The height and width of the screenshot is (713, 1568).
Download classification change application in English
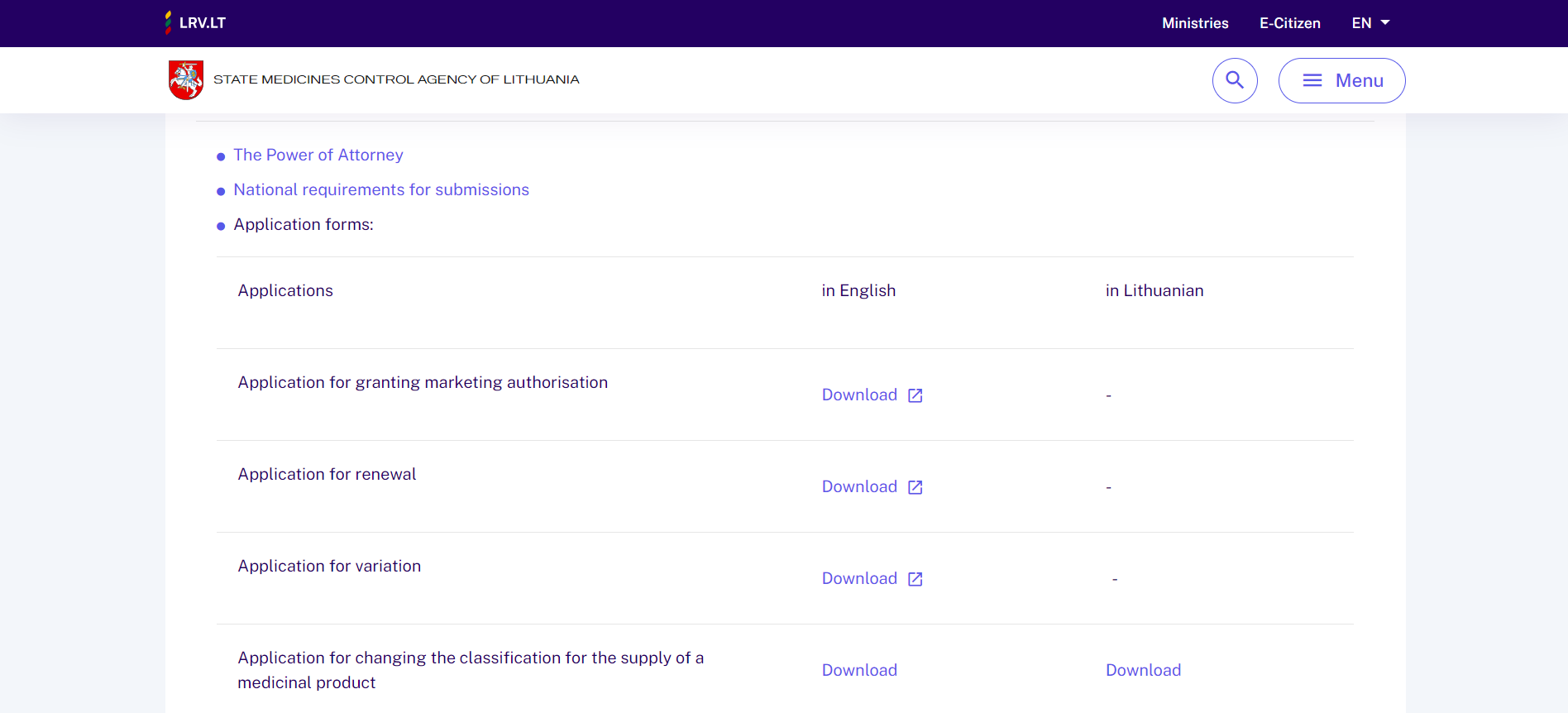click(x=859, y=671)
